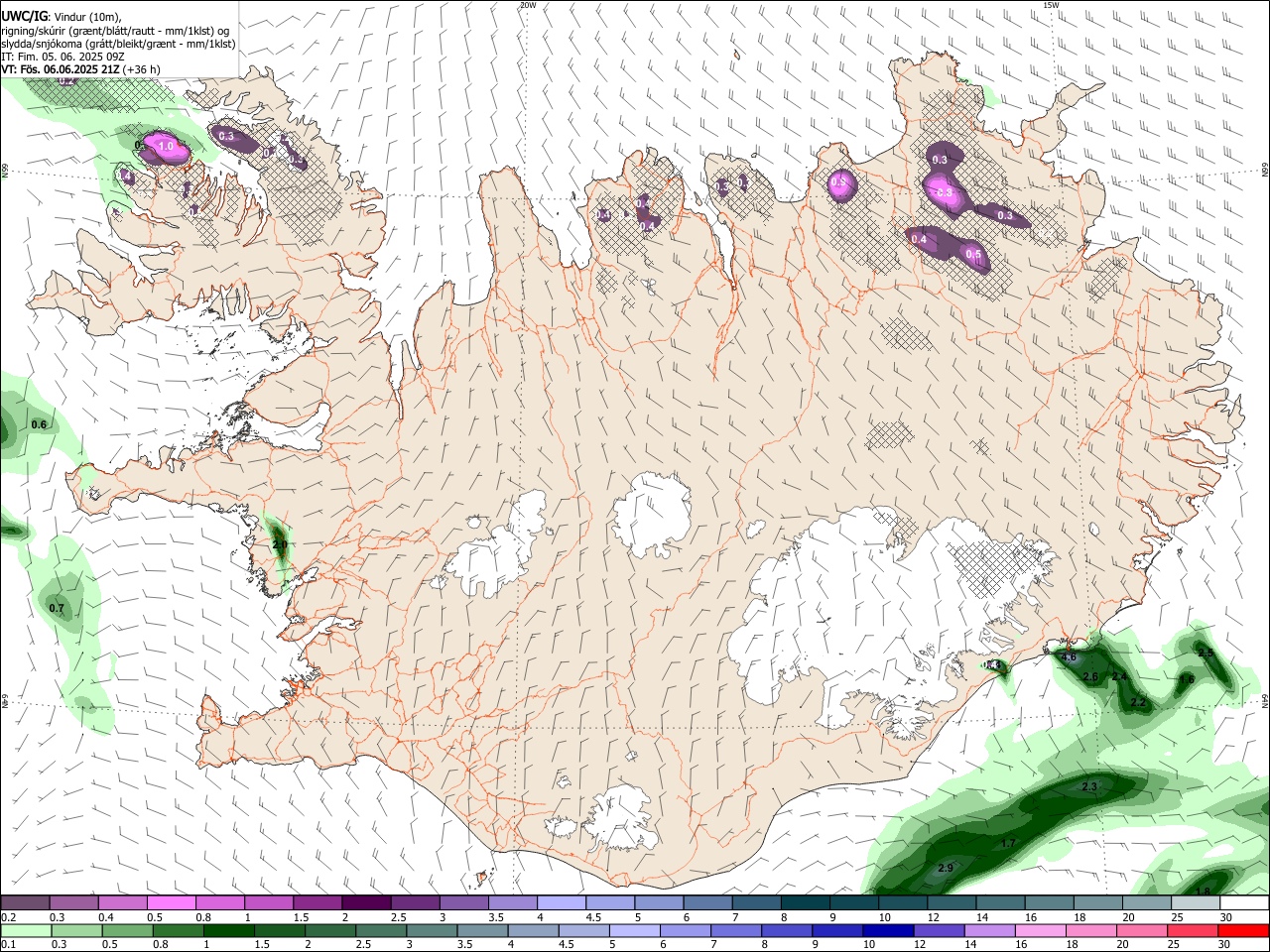Click the '0.7' value off the west coast
This screenshot has height=952, width=1270.
point(57,608)
